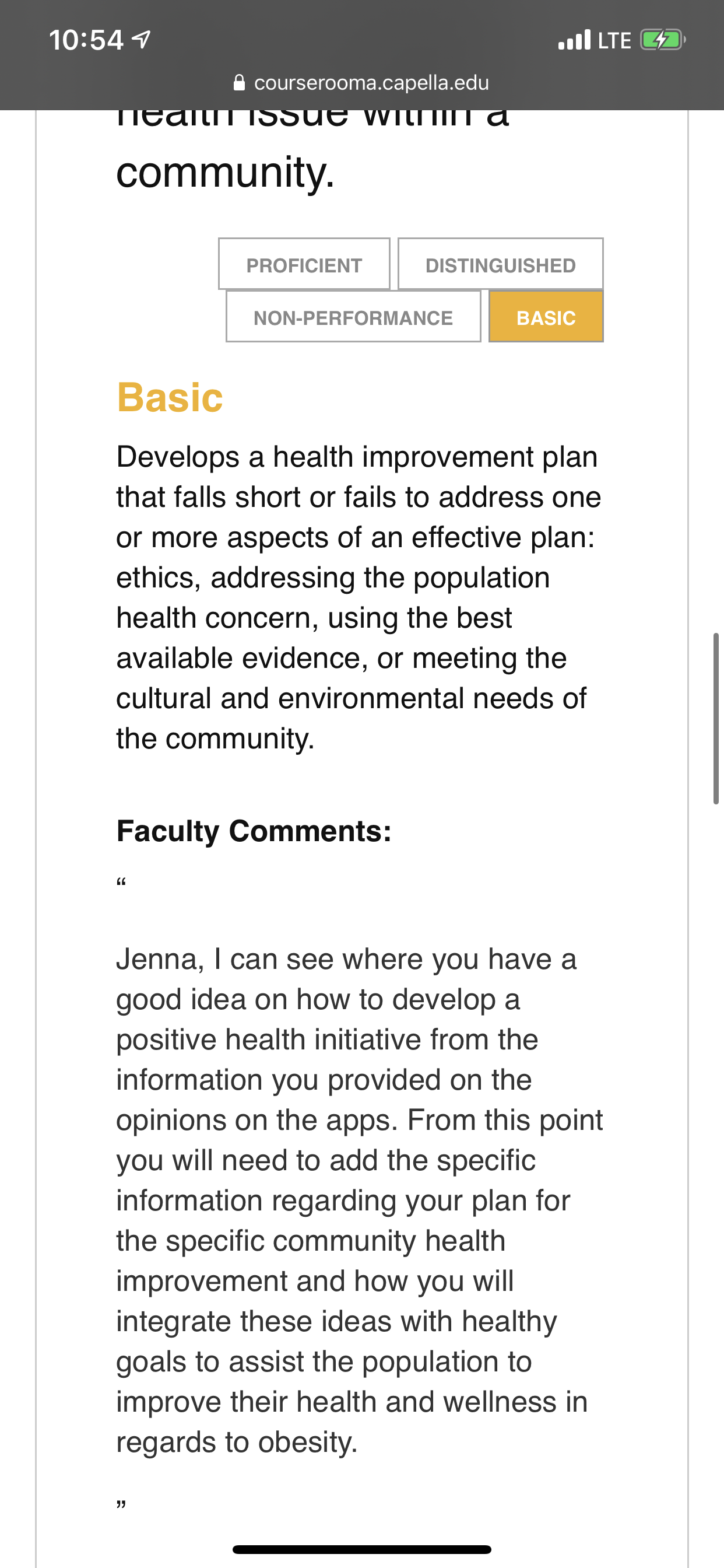Tap the home indicator bar at bottom
The image size is (724, 1568).
point(362,1549)
